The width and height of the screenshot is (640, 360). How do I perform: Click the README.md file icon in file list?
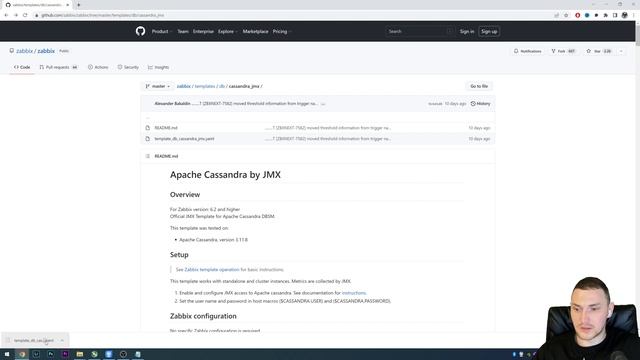pos(148,128)
